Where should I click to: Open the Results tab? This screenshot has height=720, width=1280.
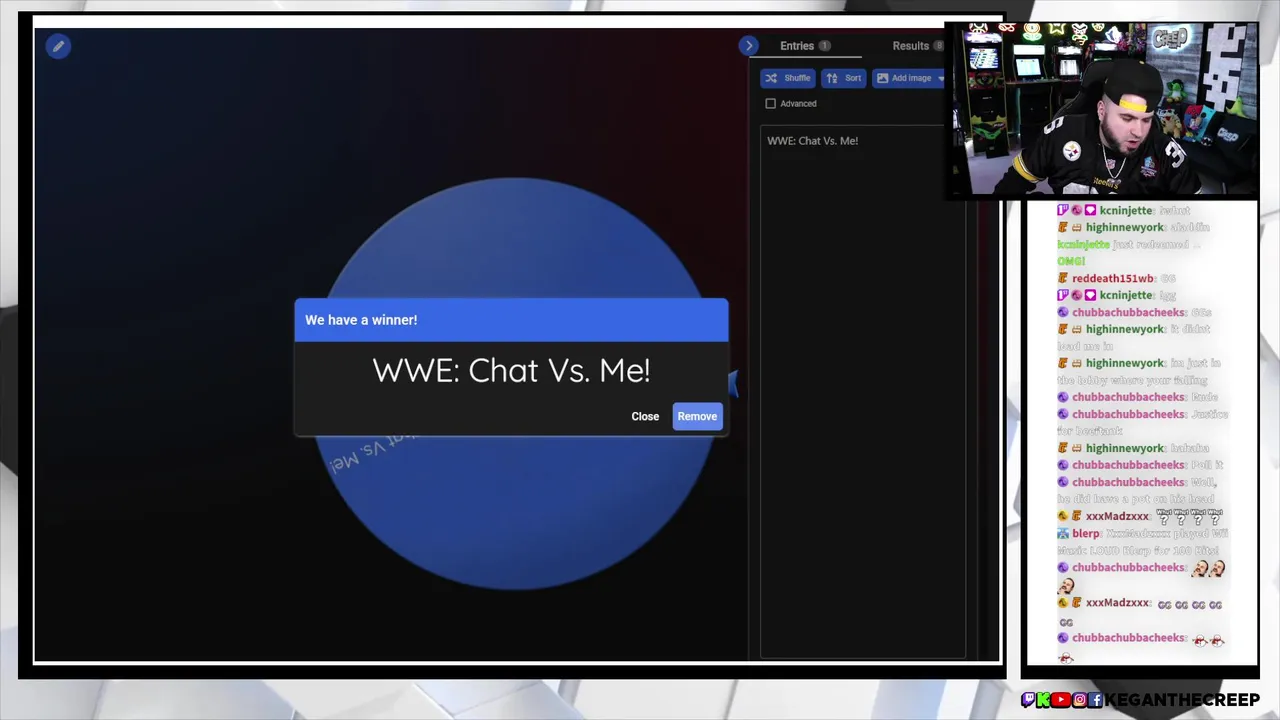tap(918, 46)
